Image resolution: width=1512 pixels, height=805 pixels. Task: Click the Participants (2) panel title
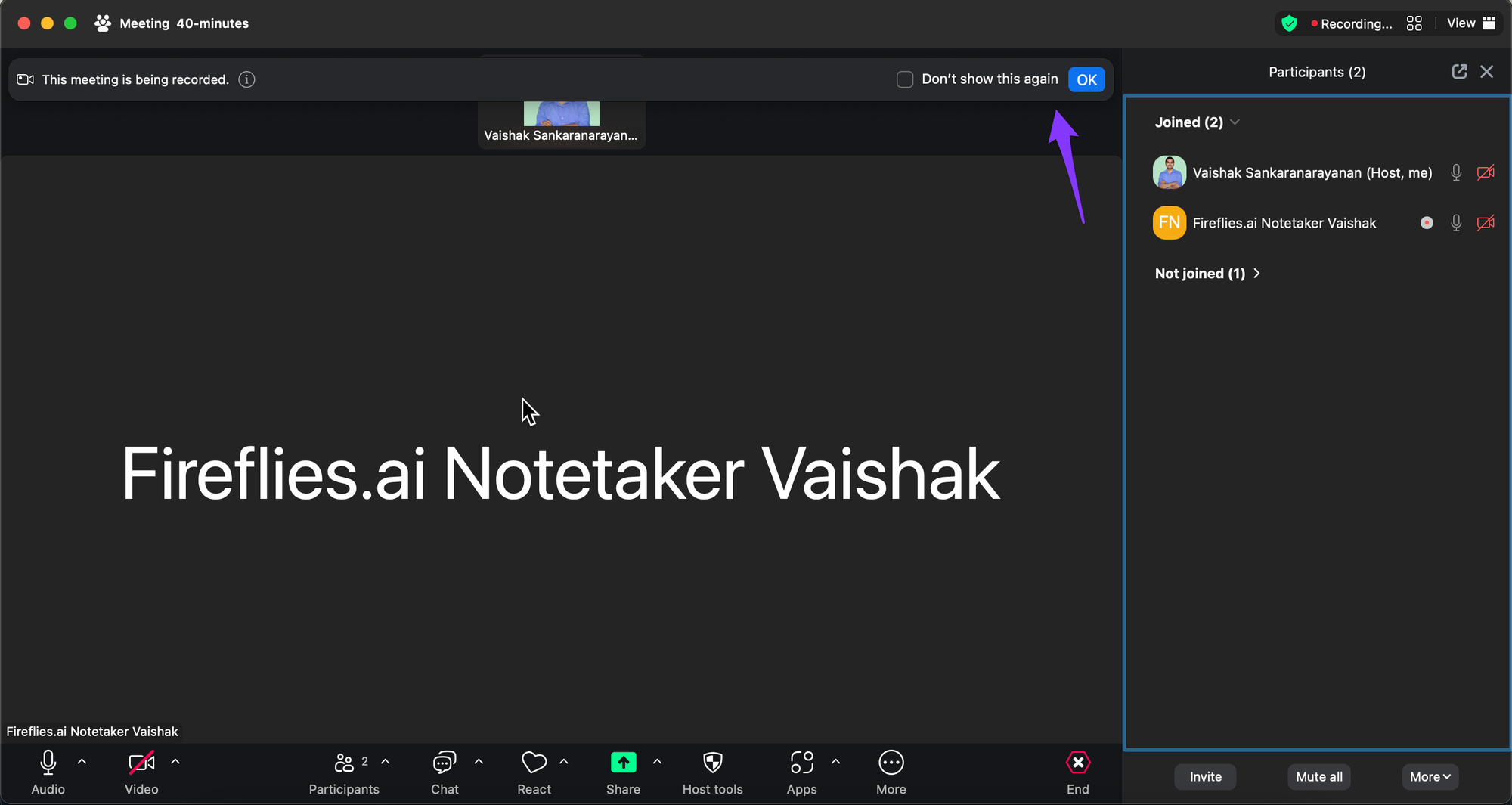[1317, 72]
